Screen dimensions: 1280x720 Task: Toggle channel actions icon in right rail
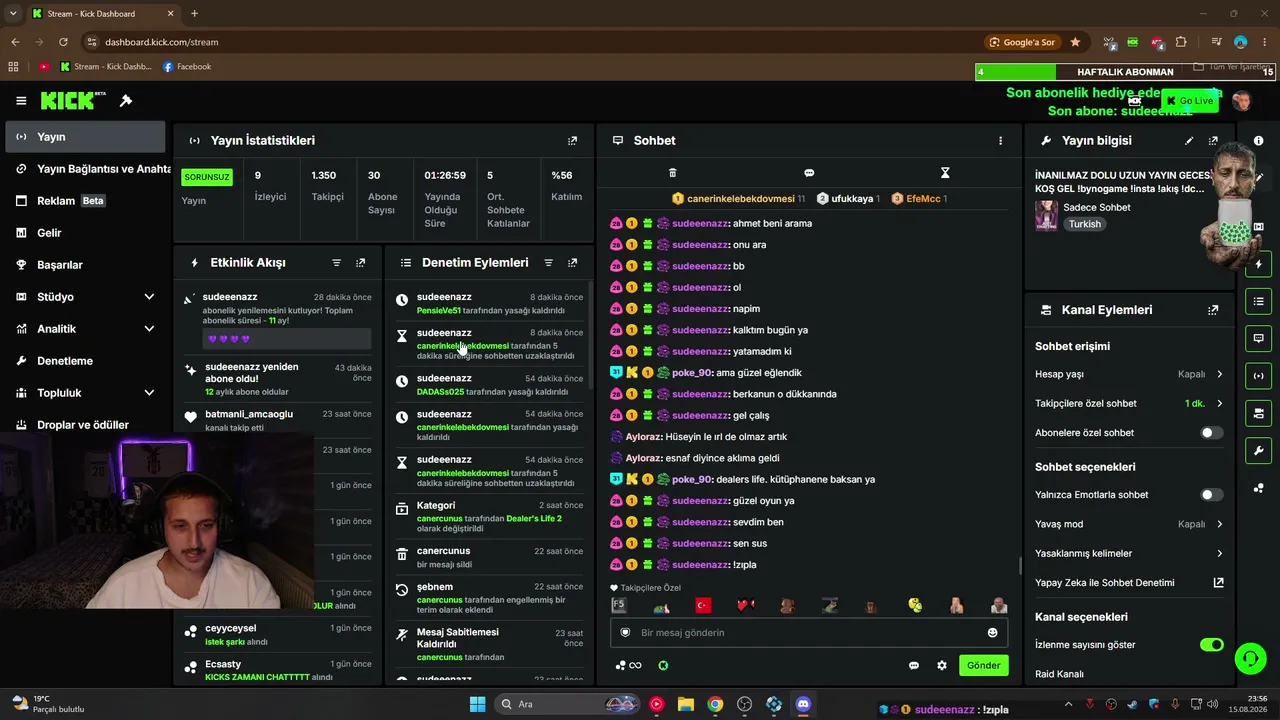coord(1258,413)
